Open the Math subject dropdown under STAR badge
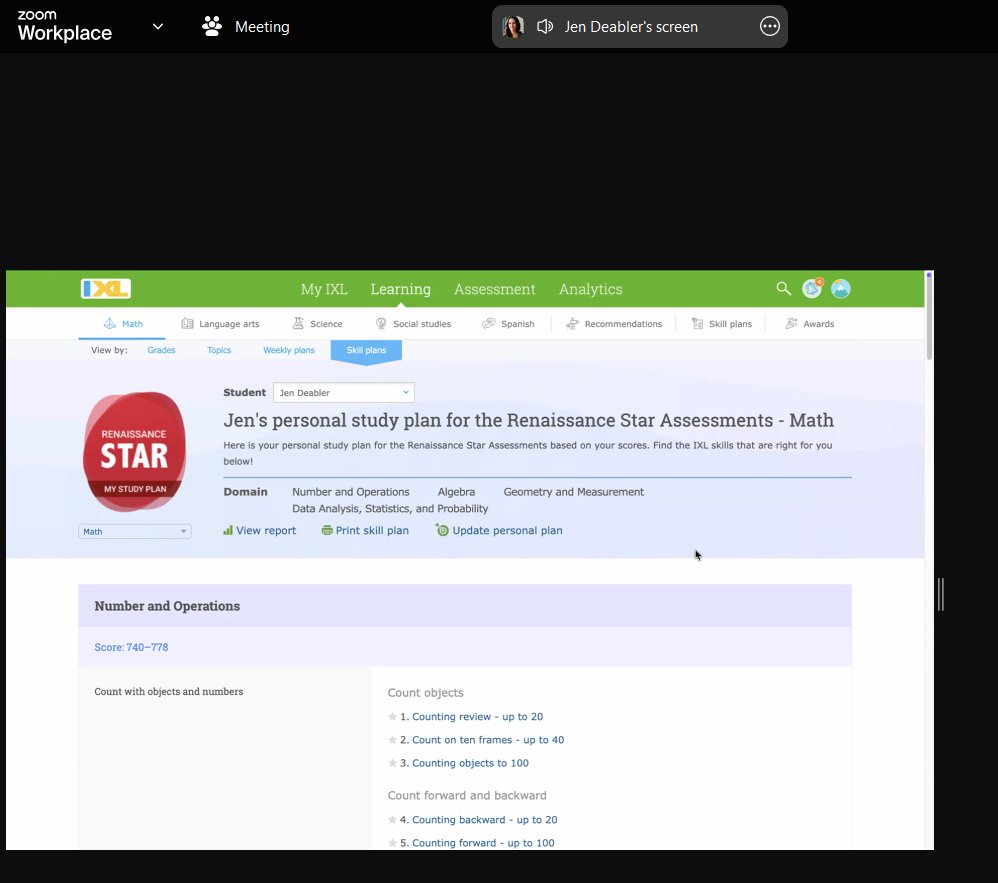The width and height of the screenshot is (998, 883). coord(135,531)
